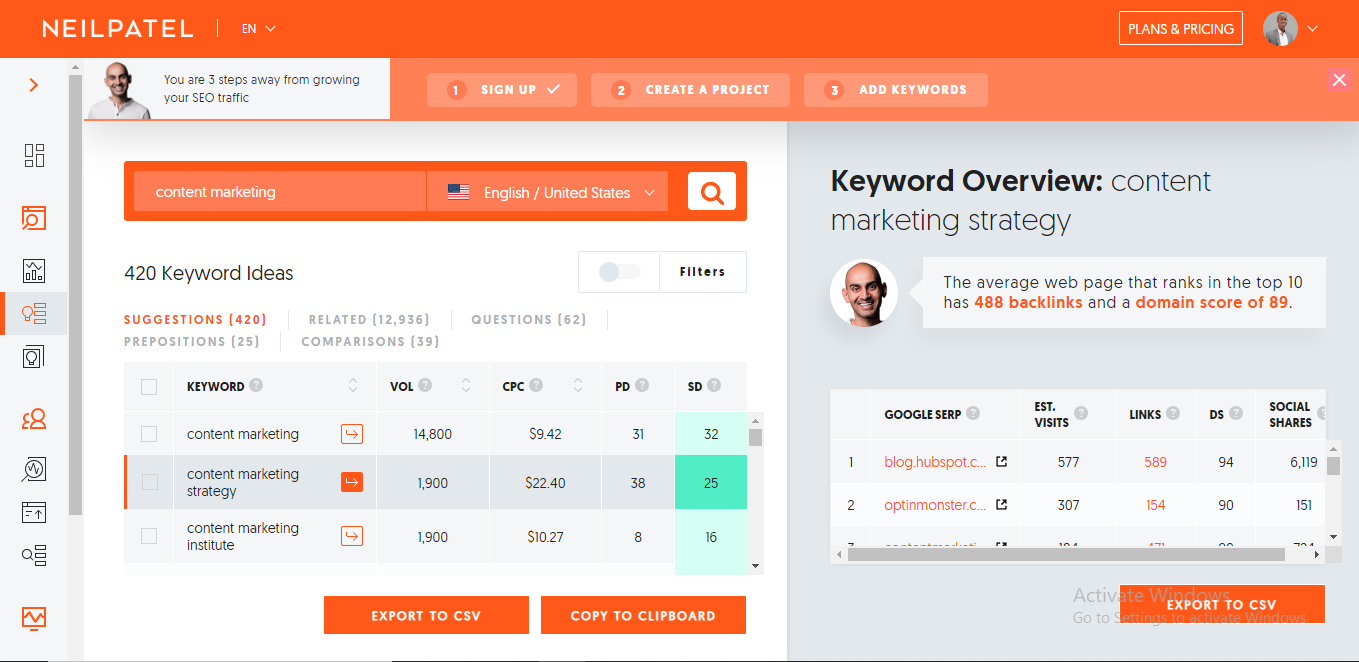Viewport: 1359px width, 662px height.
Task: Click the user avatar photo
Action: [1281, 29]
